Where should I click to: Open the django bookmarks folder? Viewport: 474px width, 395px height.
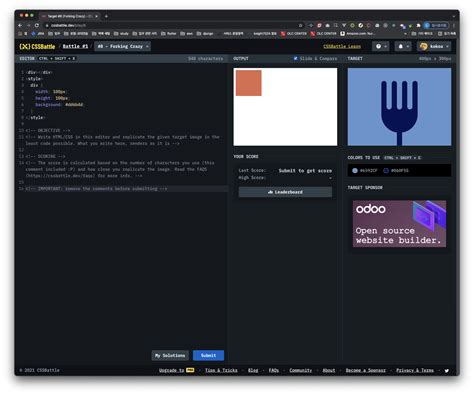click(x=205, y=33)
